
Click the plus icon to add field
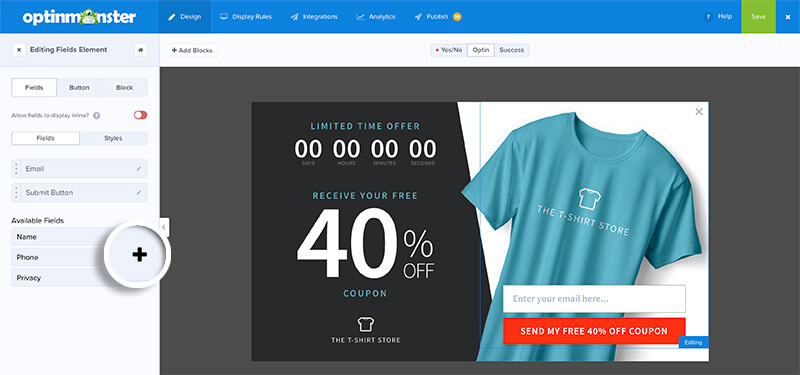click(x=139, y=255)
